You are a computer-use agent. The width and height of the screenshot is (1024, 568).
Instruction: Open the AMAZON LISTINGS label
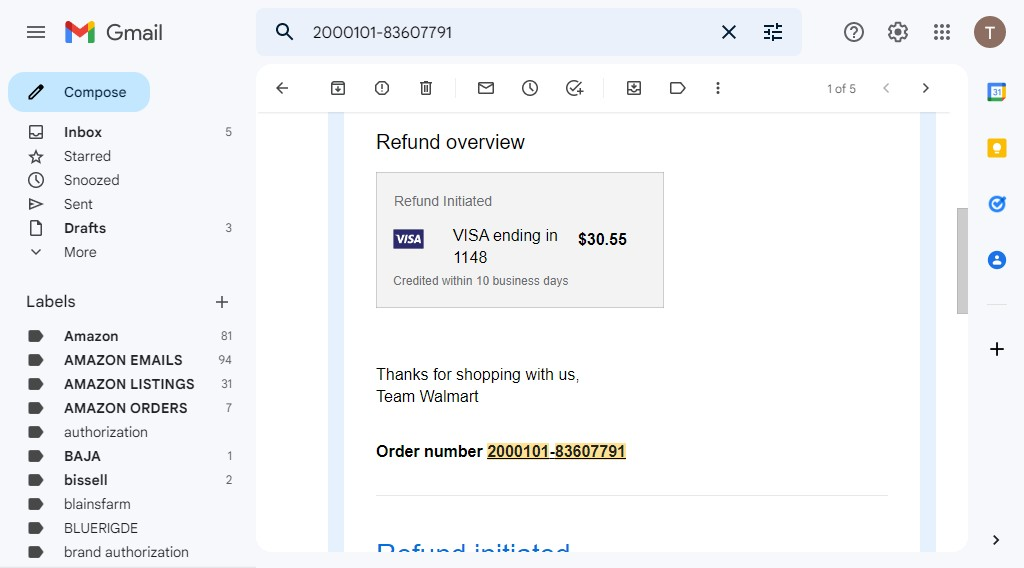click(x=129, y=384)
